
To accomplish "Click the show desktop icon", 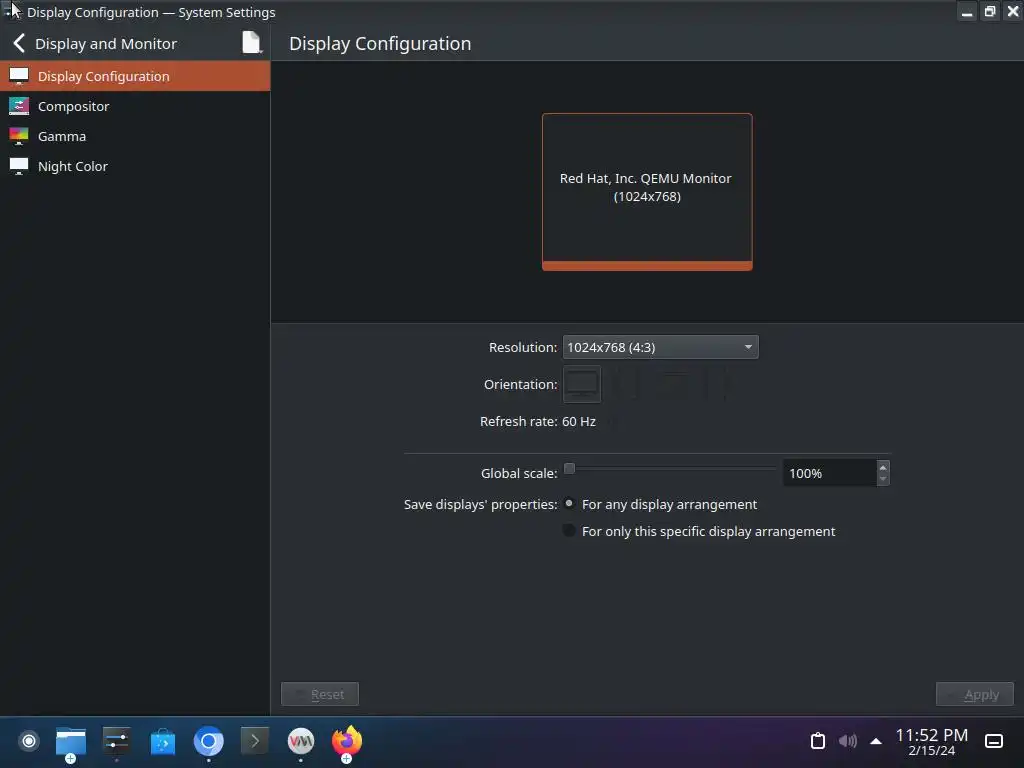I will click(994, 741).
